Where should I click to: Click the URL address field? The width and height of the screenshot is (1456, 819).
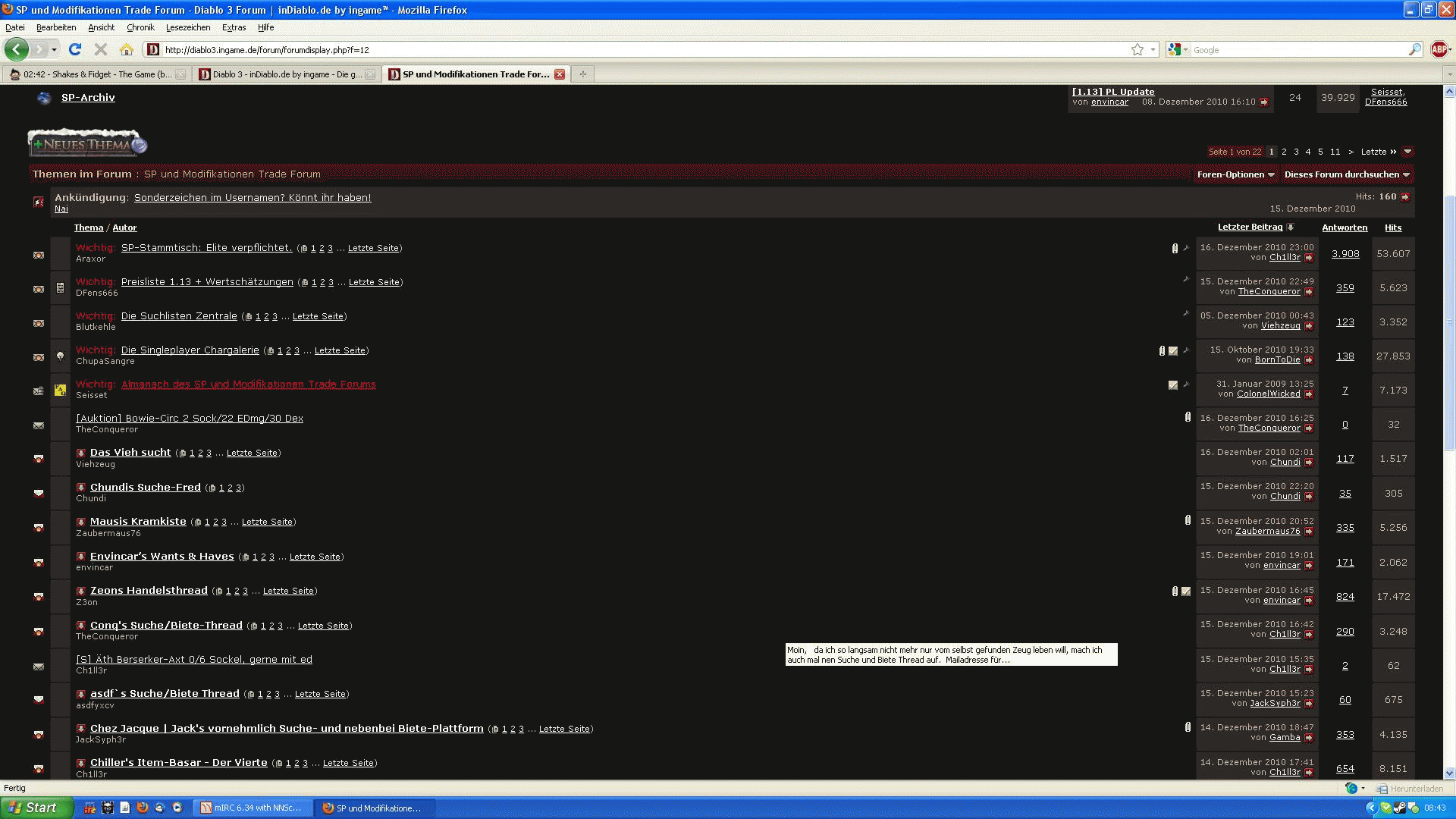tap(645, 49)
